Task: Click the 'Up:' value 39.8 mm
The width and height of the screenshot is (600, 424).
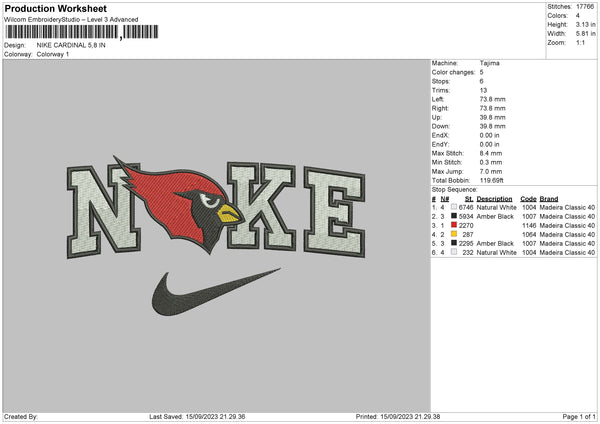Action: (x=492, y=117)
